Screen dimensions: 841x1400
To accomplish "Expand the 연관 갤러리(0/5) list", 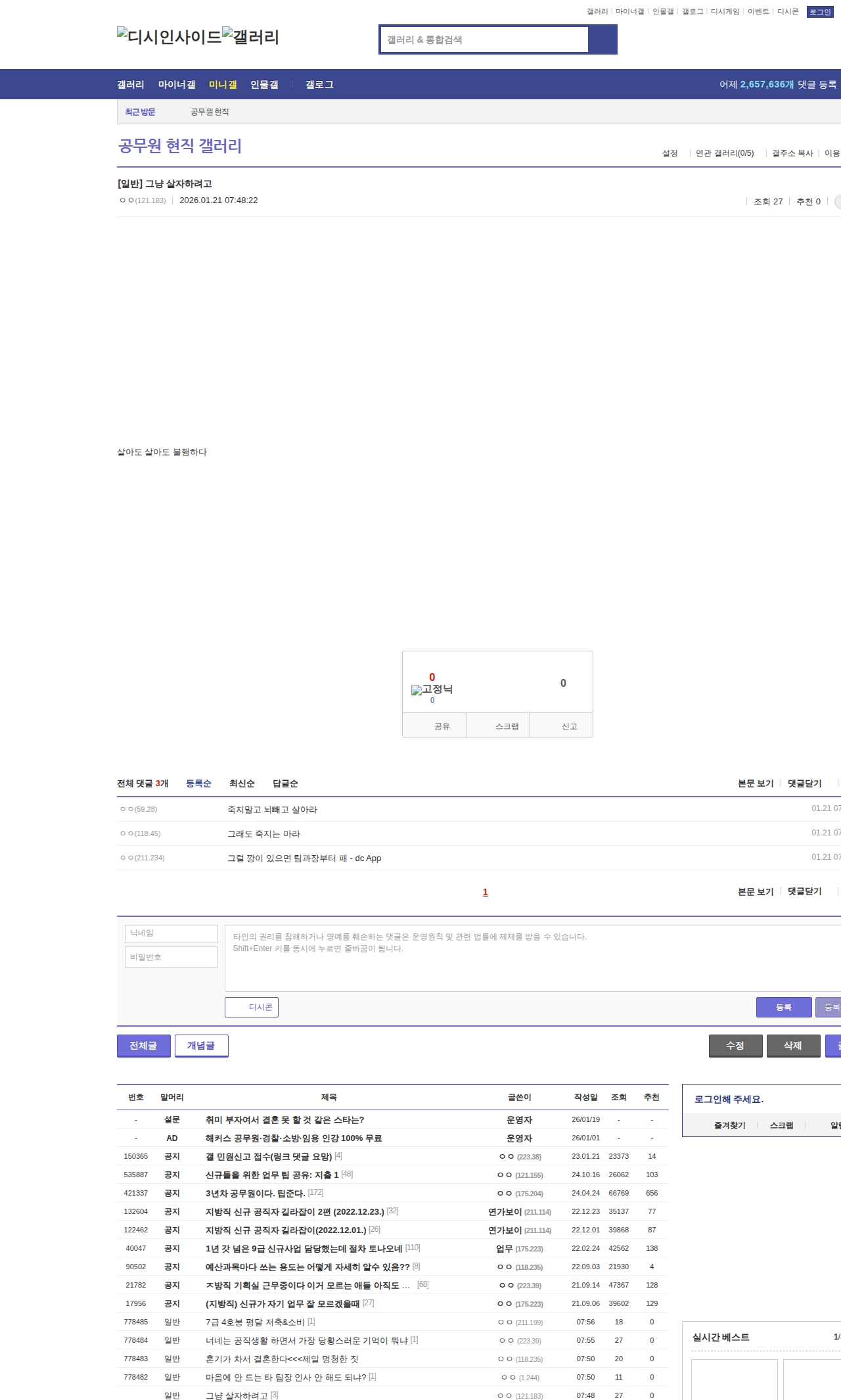I will (725, 153).
